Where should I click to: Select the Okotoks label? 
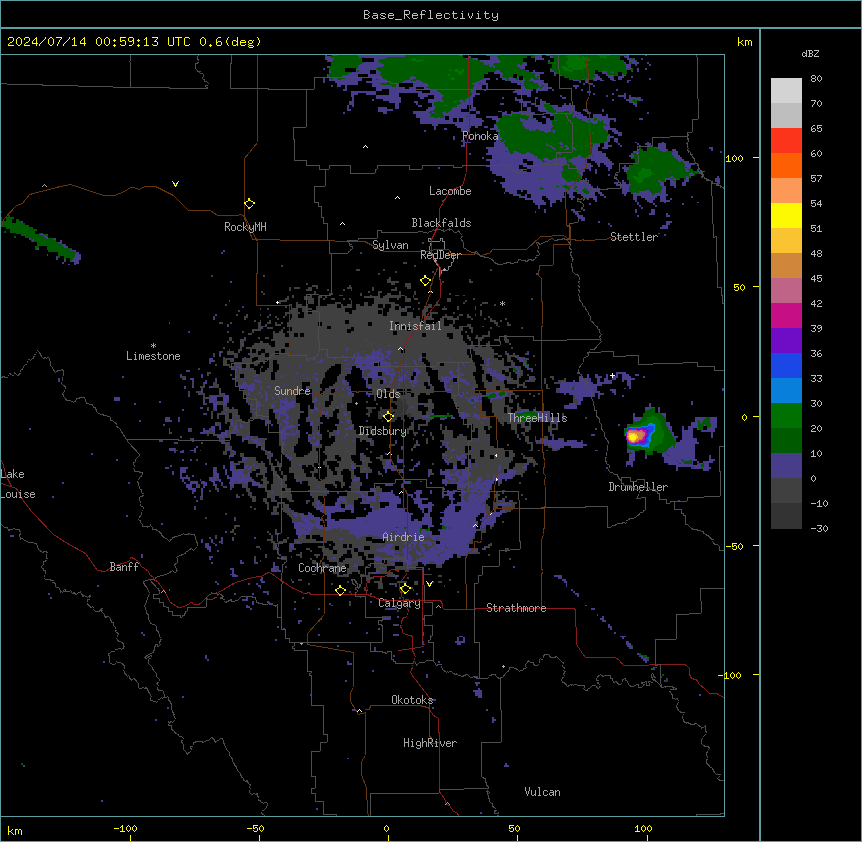412,700
